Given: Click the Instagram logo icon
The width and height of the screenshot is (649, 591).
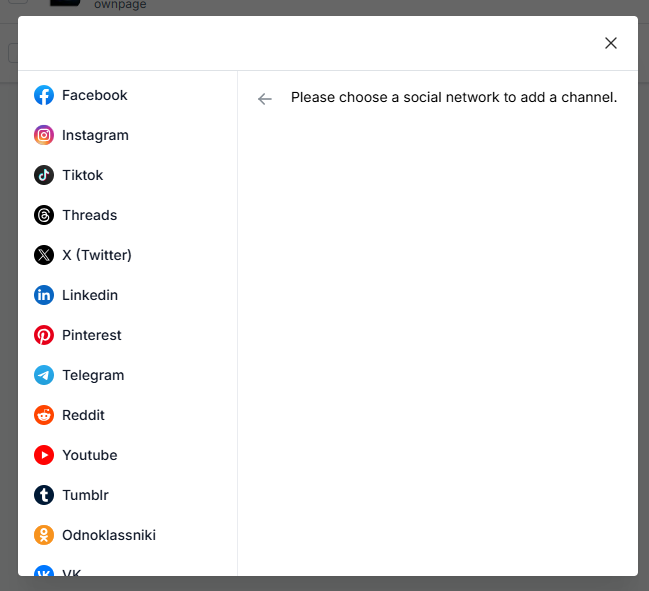Looking at the screenshot, I should (44, 135).
